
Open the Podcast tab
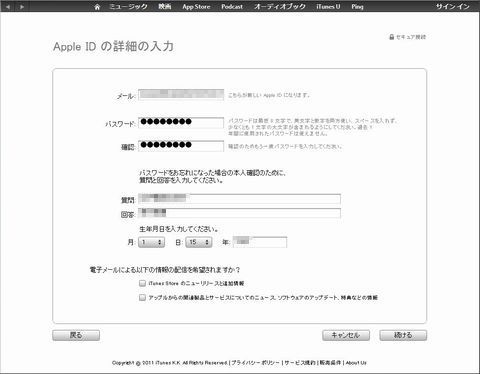coord(232,7)
